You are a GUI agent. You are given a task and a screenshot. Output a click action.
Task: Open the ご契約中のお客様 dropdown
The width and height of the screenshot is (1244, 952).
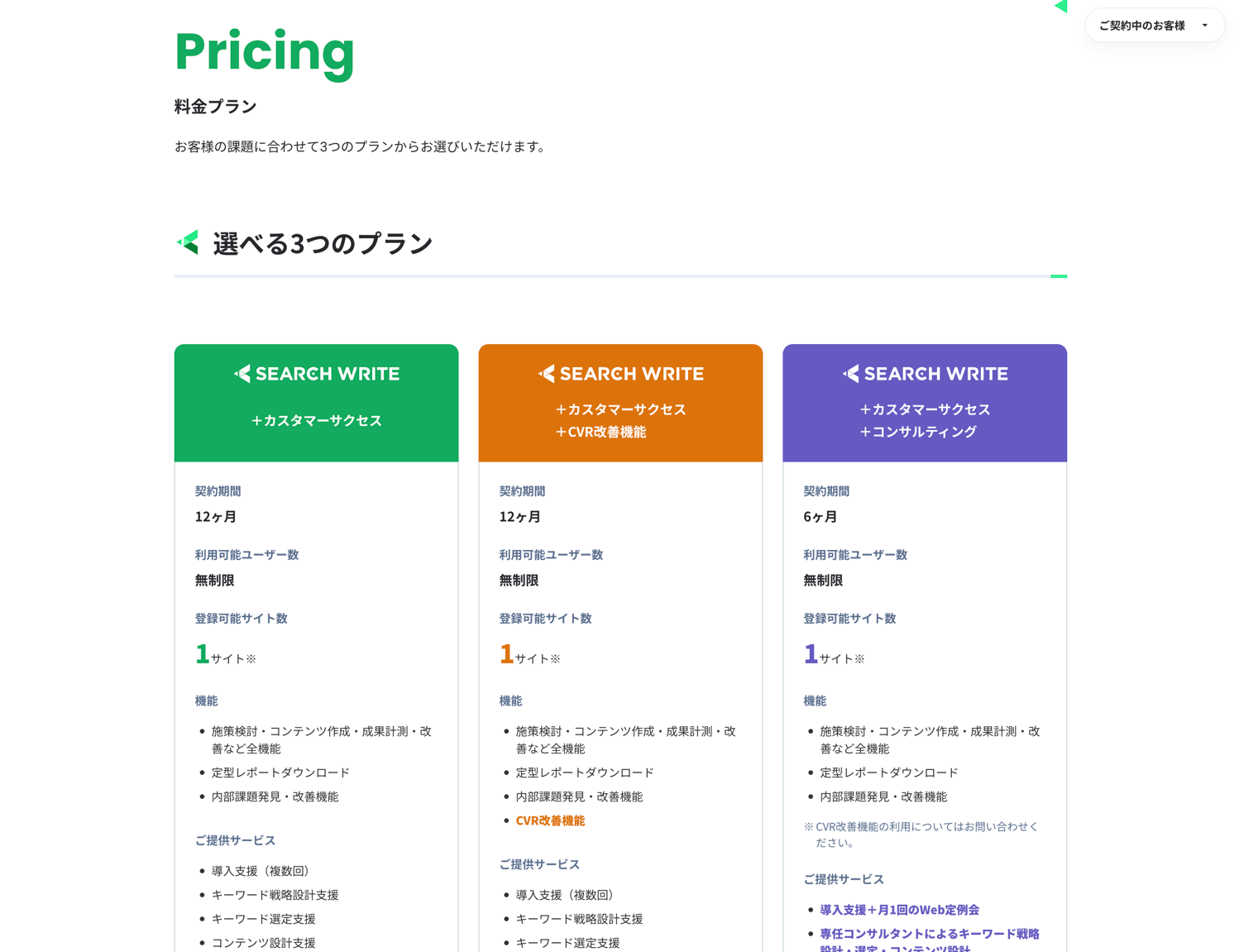1154,26
